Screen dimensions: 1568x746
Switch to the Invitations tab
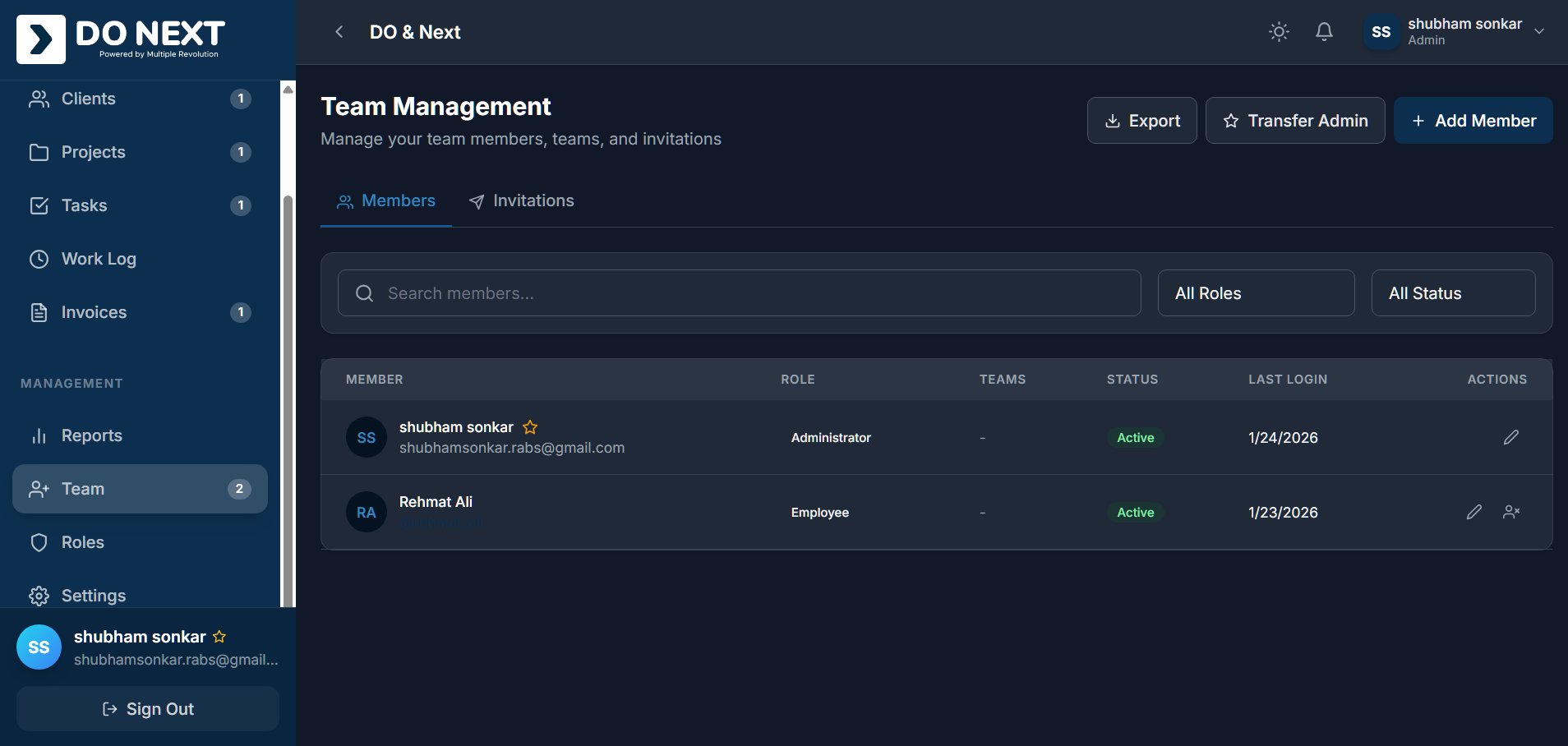point(521,201)
